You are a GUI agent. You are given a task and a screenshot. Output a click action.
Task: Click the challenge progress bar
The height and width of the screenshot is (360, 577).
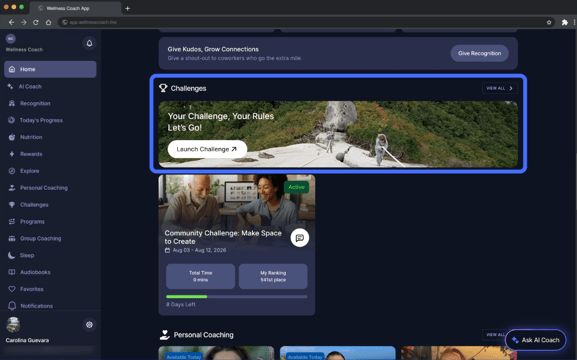[x=237, y=297]
